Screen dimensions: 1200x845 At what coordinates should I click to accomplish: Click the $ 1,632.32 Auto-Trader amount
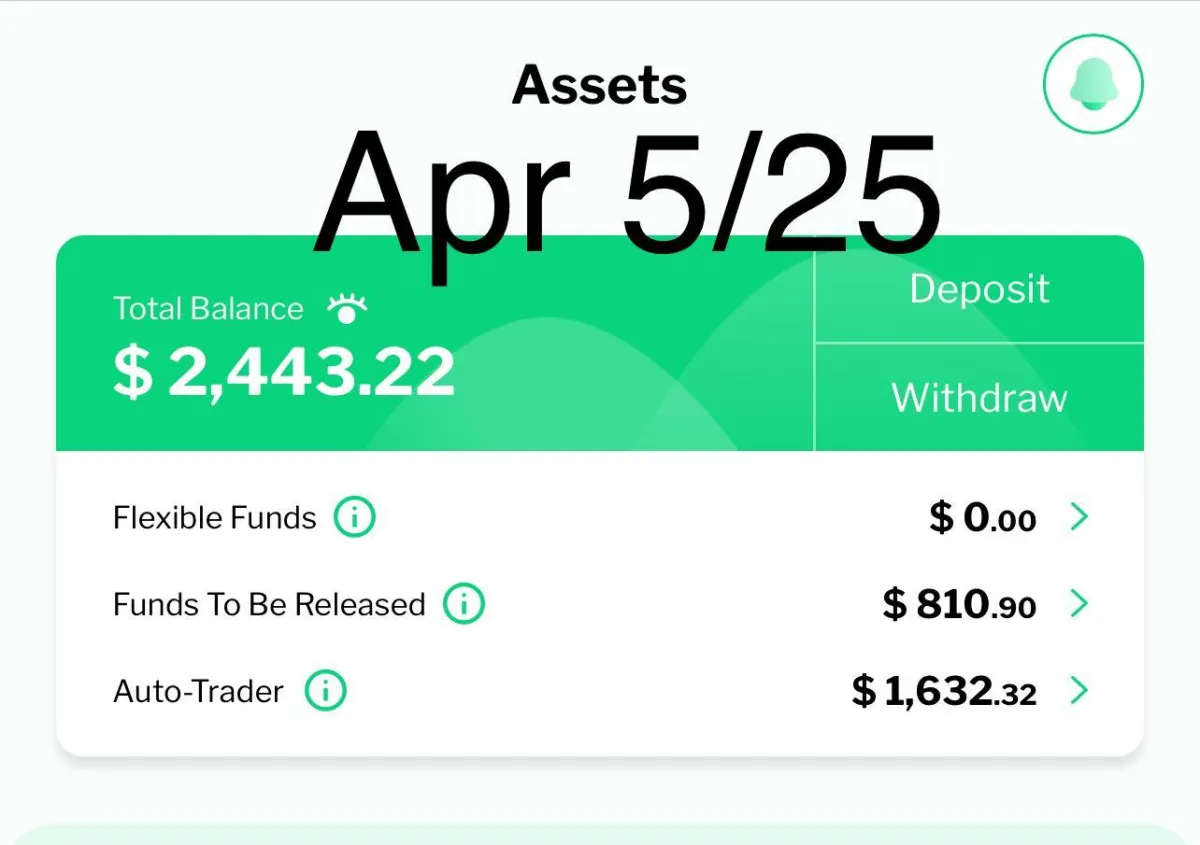[x=944, y=691]
